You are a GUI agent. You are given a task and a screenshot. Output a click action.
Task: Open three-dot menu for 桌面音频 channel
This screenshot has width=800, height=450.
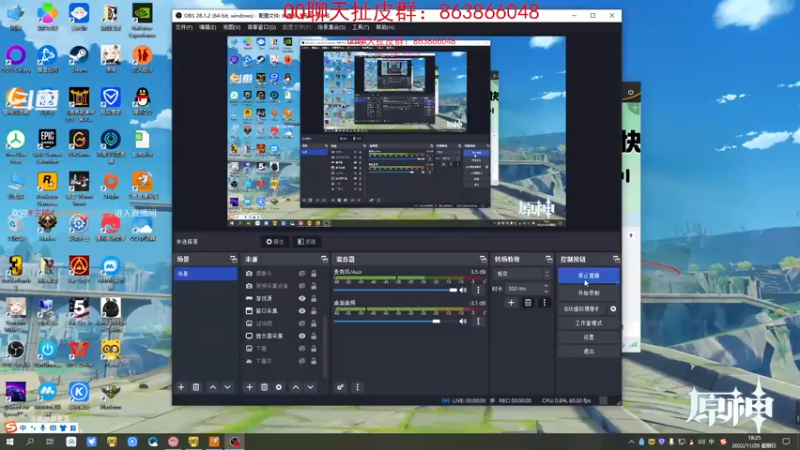(478, 321)
